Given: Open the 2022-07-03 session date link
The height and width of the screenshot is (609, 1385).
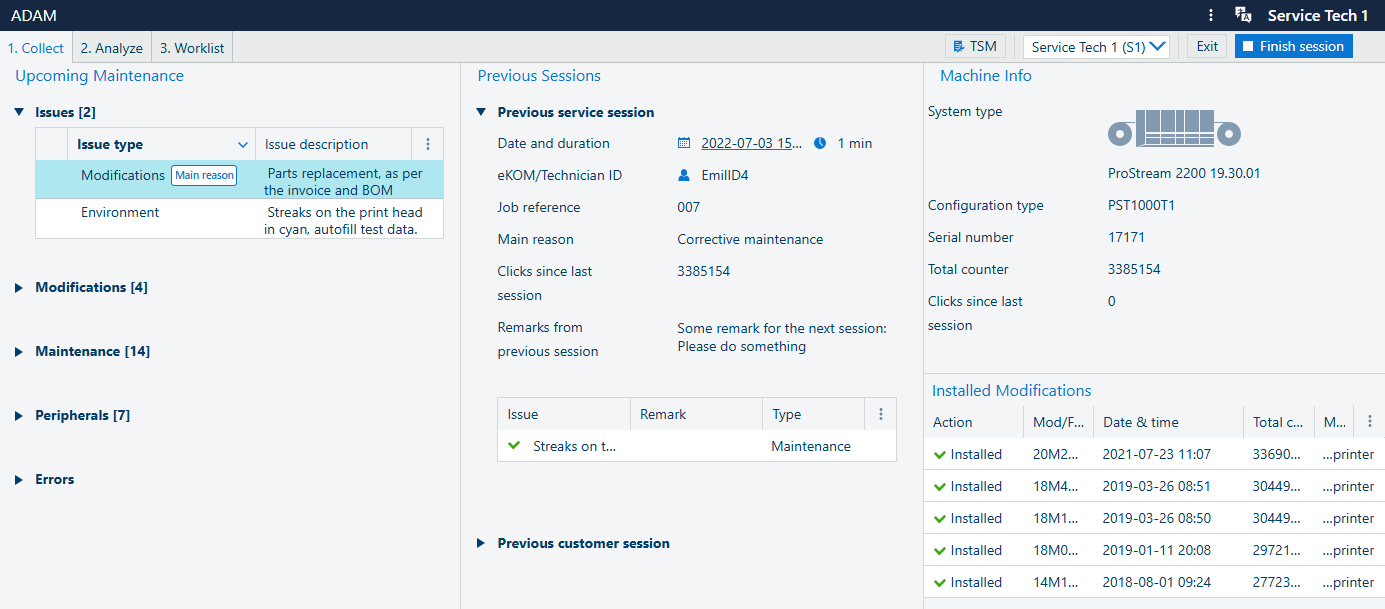Looking at the screenshot, I should pos(751,143).
